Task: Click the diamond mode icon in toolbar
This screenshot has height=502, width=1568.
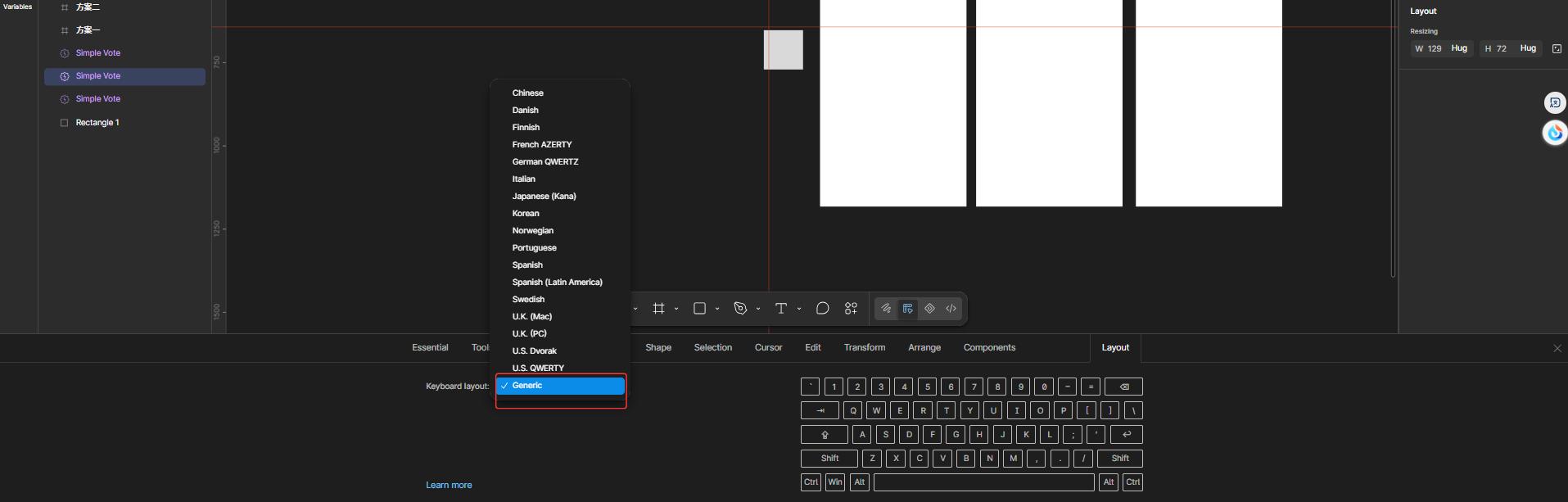Action: point(929,309)
